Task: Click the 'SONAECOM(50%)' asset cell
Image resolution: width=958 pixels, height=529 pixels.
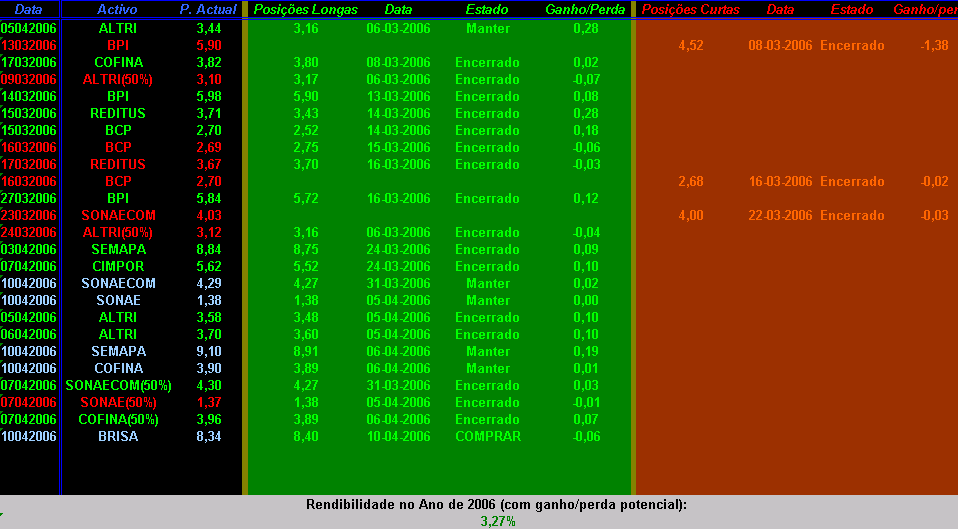Action: click(118, 385)
